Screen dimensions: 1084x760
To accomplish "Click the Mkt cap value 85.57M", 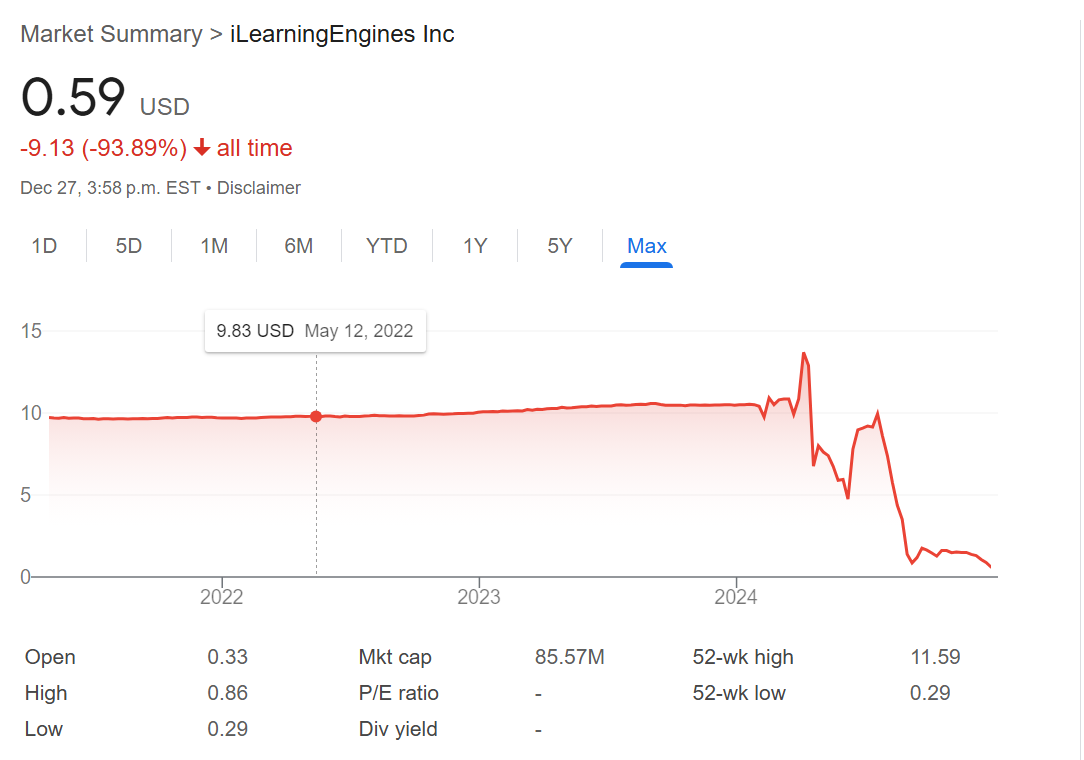I will tap(570, 657).
